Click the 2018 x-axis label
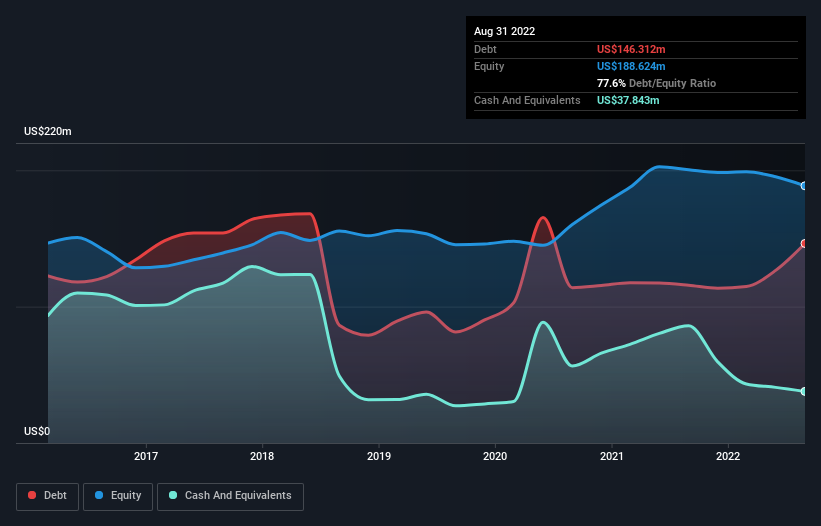 (262, 456)
